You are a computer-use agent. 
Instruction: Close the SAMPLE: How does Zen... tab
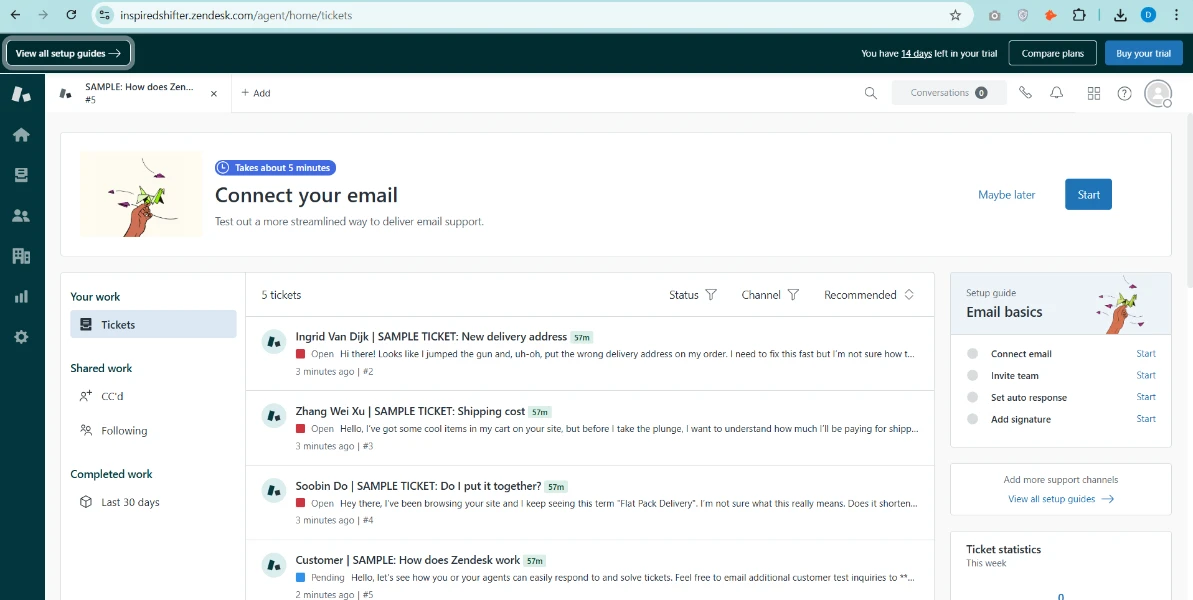[x=214, y=94]
